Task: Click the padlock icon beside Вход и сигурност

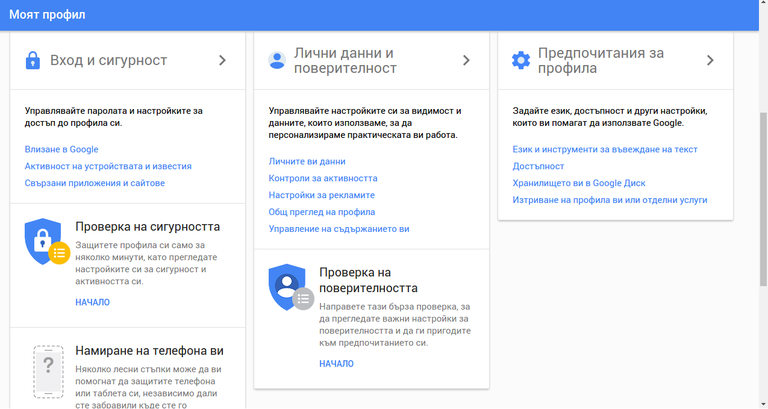Action: pos(33,60)
